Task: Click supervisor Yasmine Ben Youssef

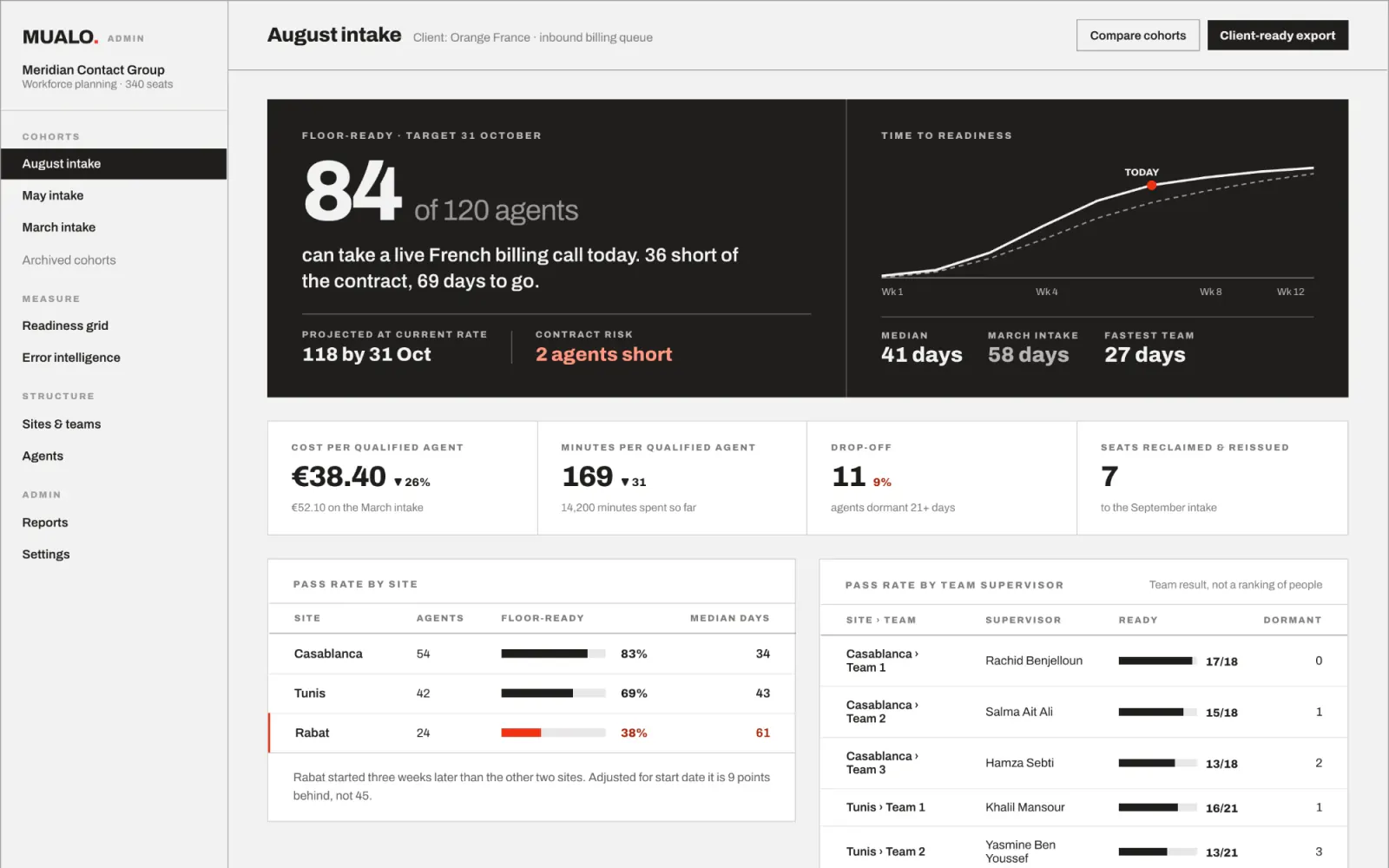Action: click(1021, 852)
